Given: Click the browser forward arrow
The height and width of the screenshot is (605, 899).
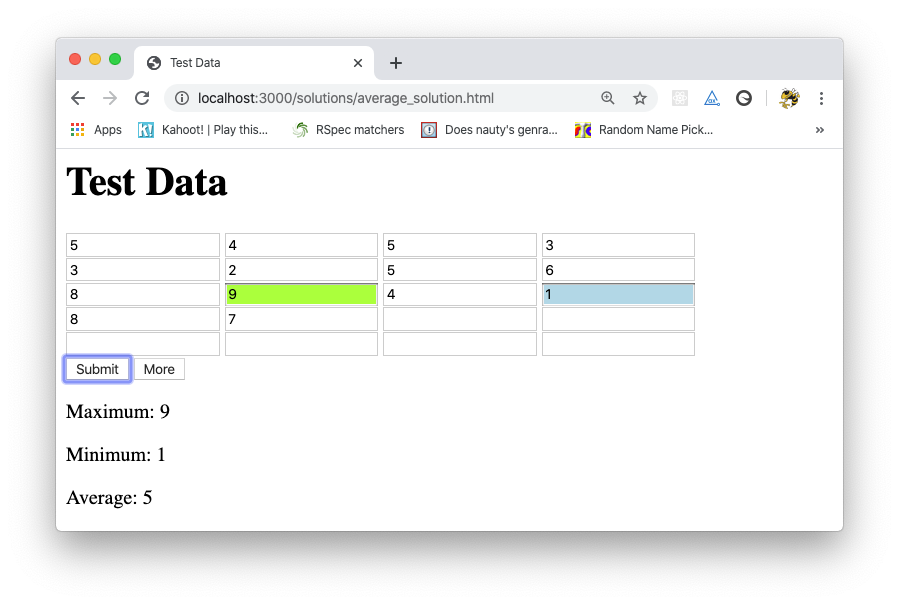Looking at the screenshot, I should coord(110,98).
